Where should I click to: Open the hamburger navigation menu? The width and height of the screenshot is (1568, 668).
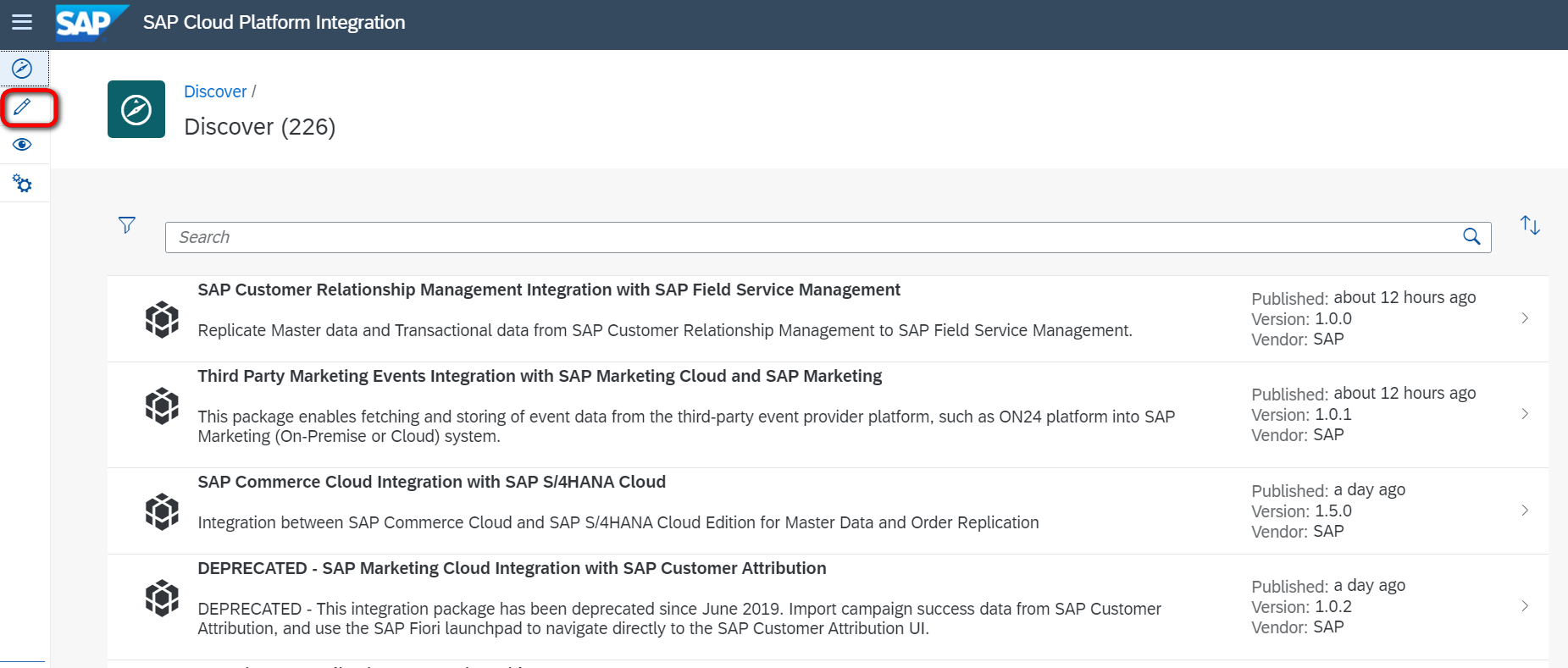[x=22, y=22]
